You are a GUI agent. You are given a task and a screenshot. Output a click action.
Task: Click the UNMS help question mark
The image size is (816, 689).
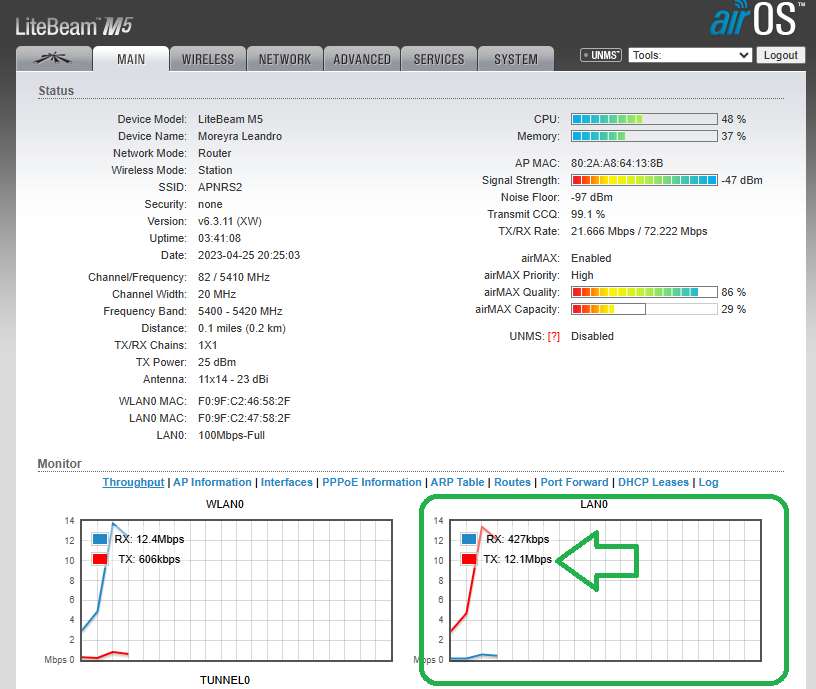pos(553,337)
